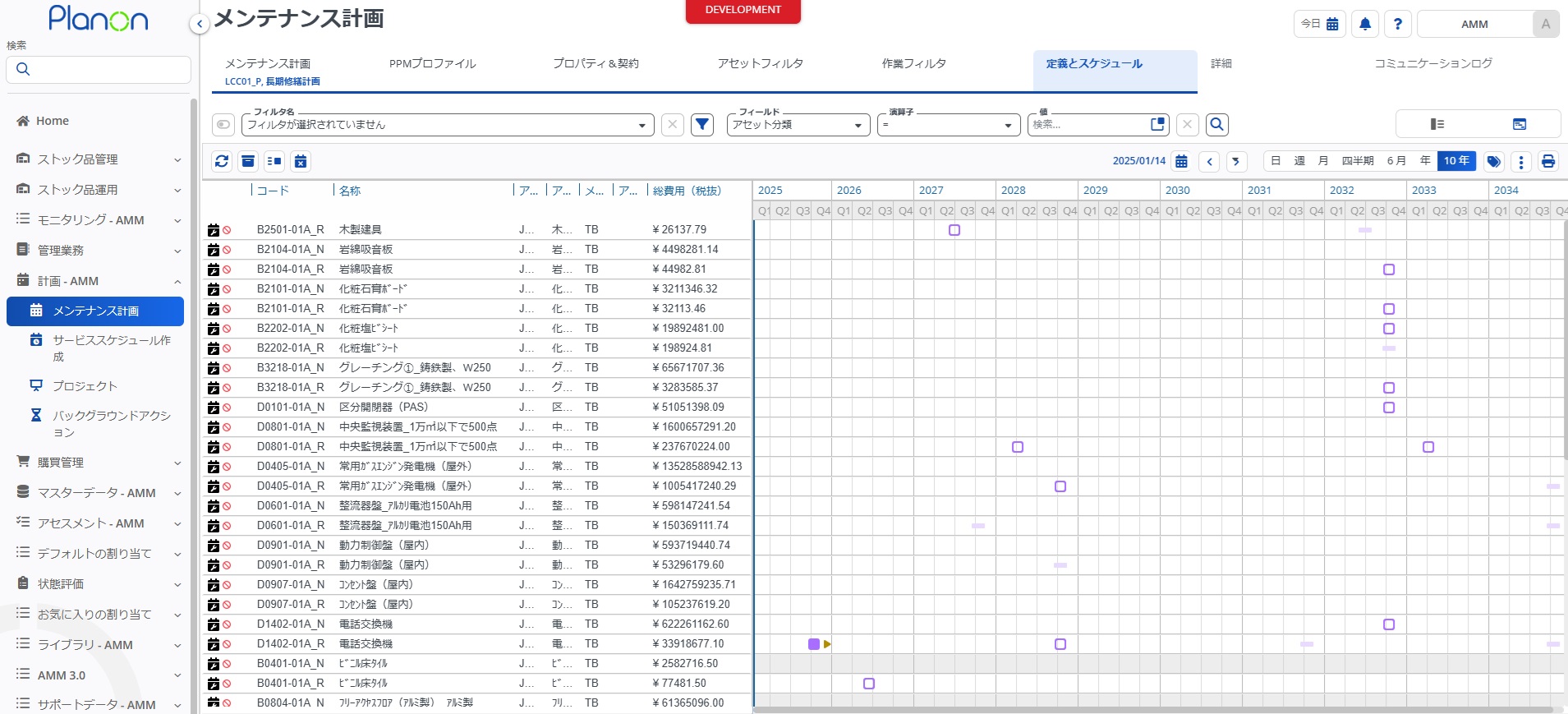Screen dimensions: 1568x714
Task: Click the 値 search input field
Action: [1089, 125]
